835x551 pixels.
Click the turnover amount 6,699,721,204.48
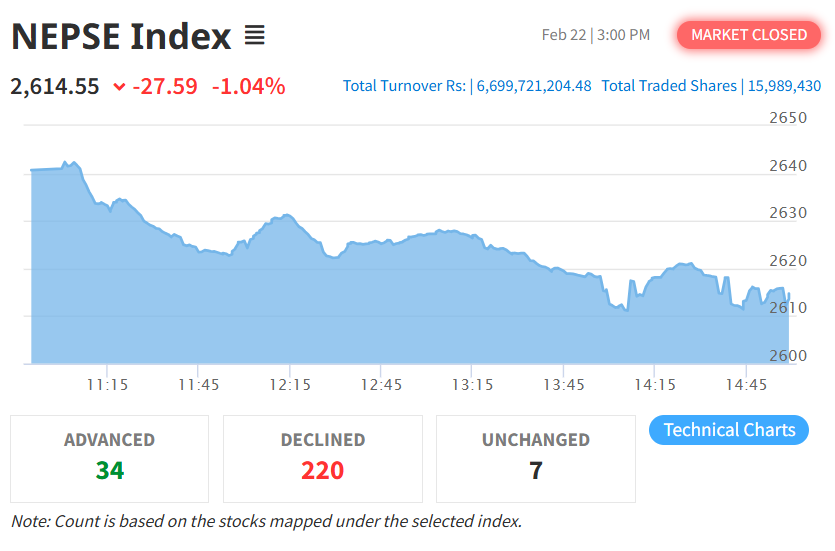pos(534,86)
